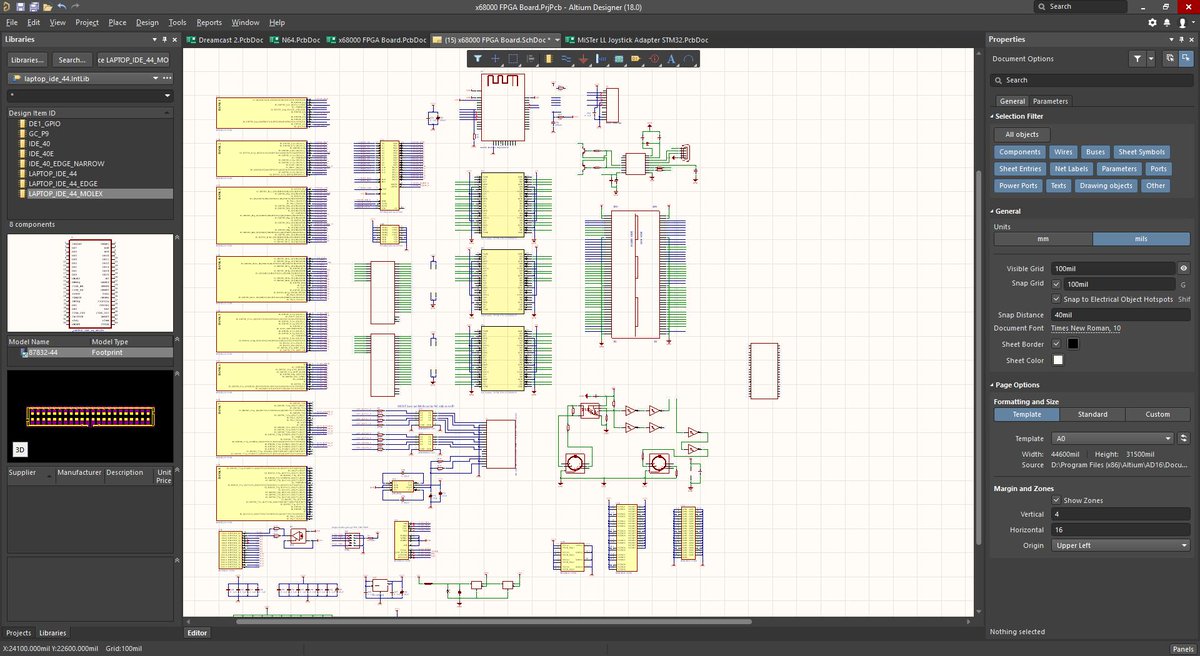Expand the Origin Upper Left dropdown
Screen dimensions: 1200x656
(x=1120, y=545)
